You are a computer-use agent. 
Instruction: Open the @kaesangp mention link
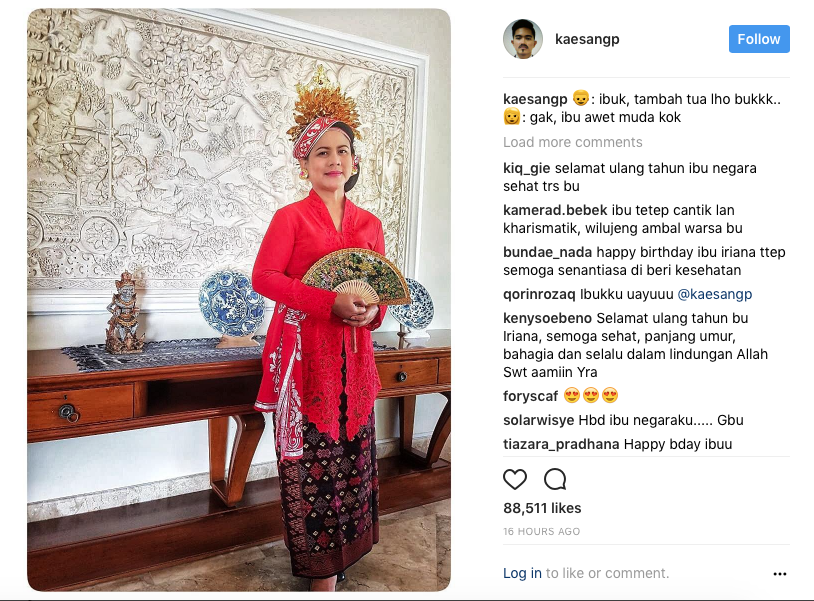click(x=715, y=294)
